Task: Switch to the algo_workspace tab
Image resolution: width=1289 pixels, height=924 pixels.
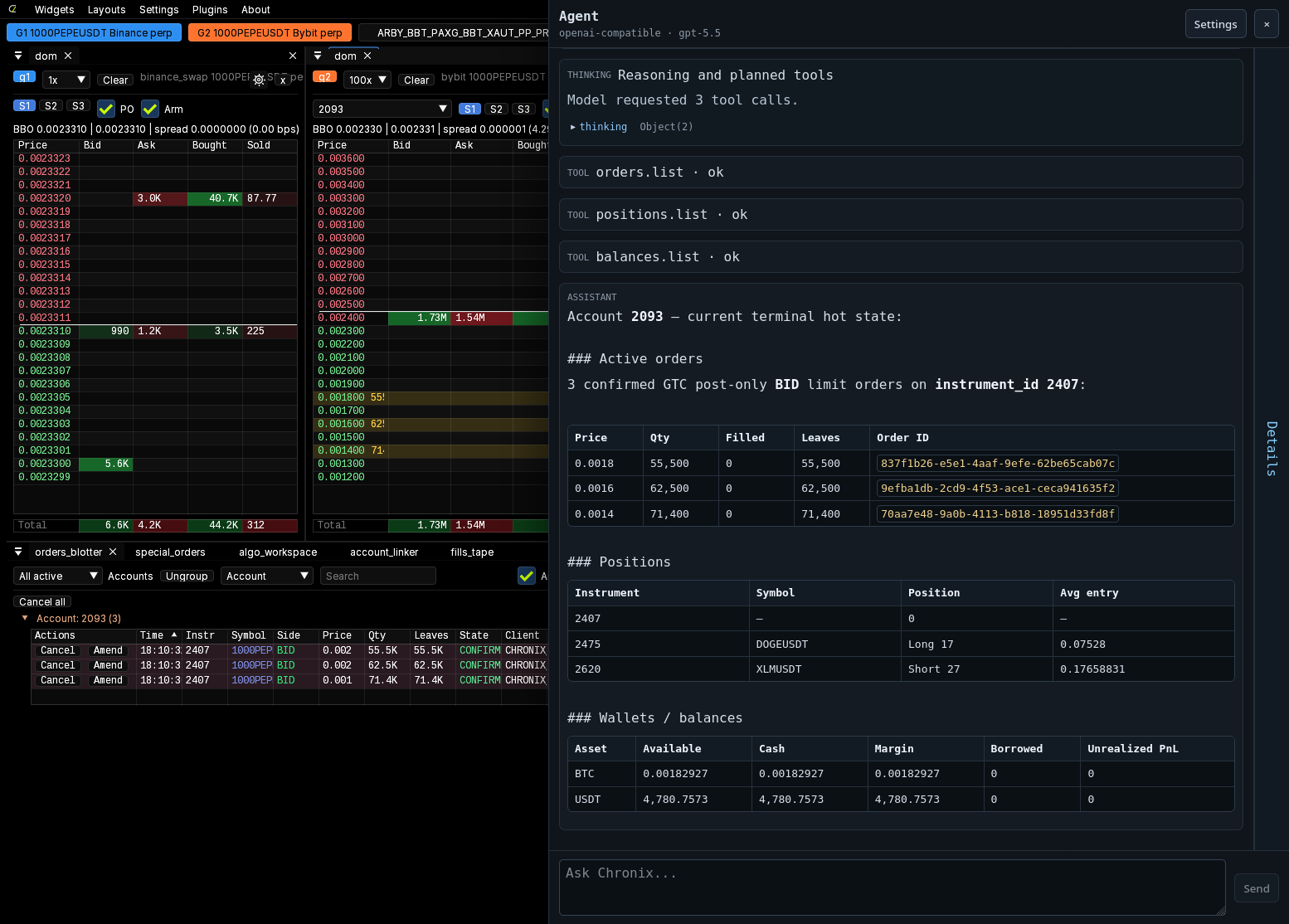Action: coord(278,552)
